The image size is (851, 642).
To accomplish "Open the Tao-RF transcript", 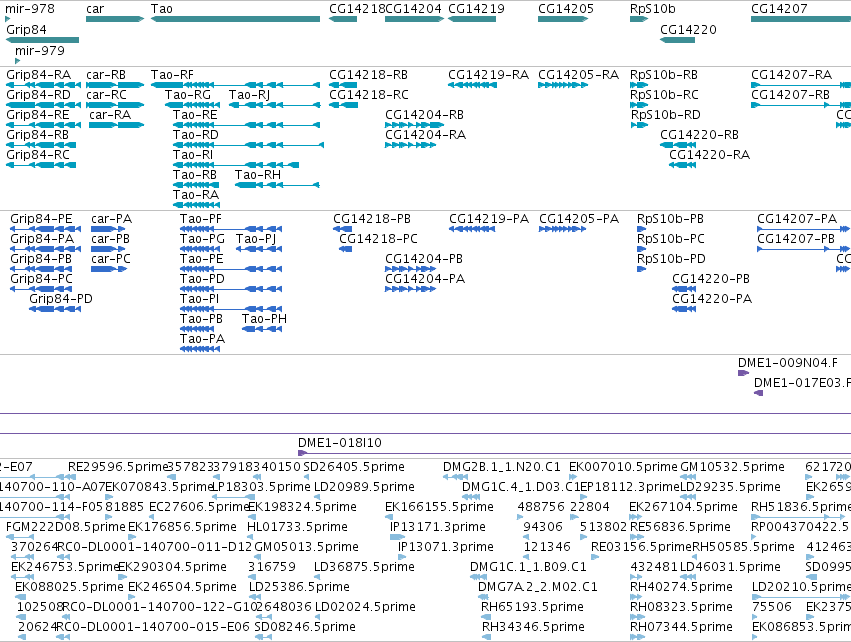I will [236, 85].
